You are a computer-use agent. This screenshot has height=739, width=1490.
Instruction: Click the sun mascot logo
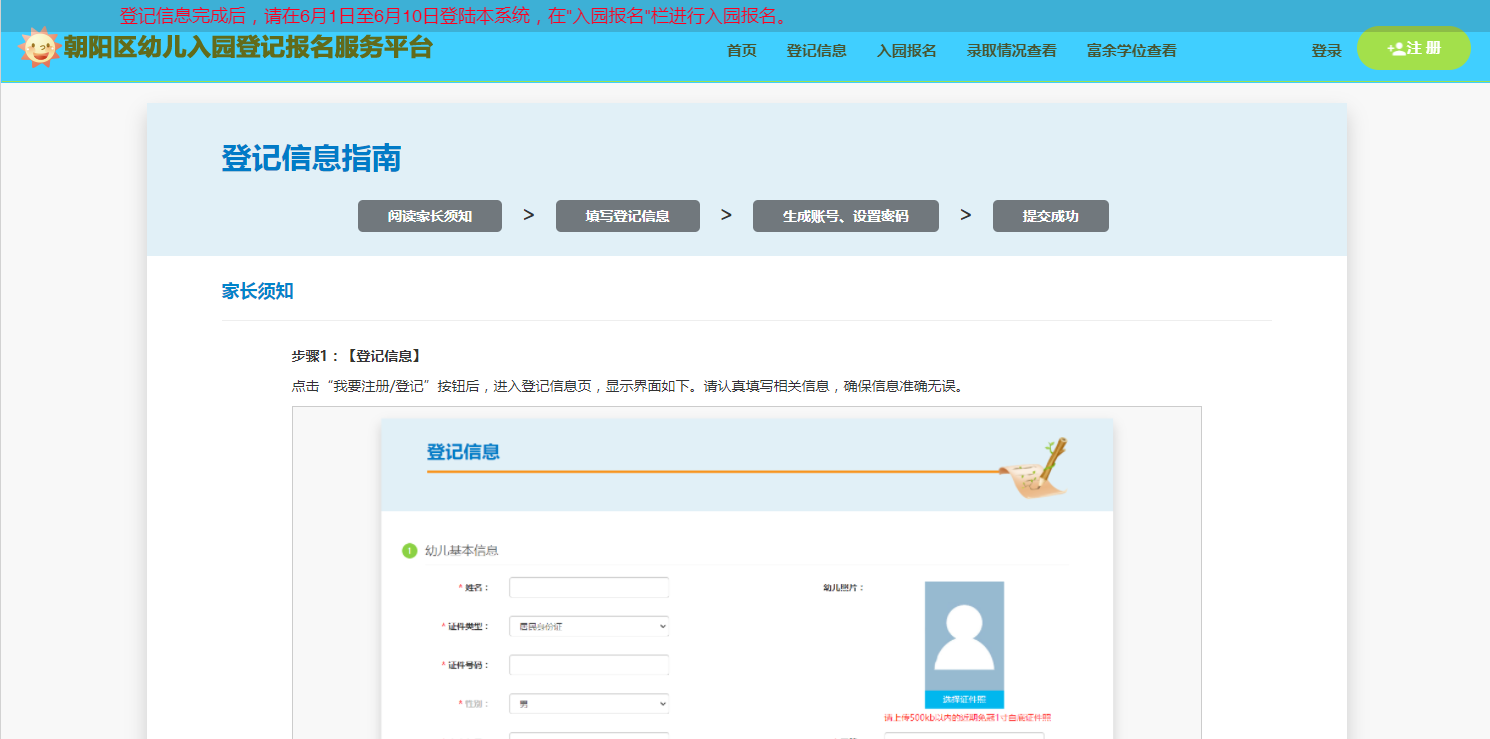(40, 47)
